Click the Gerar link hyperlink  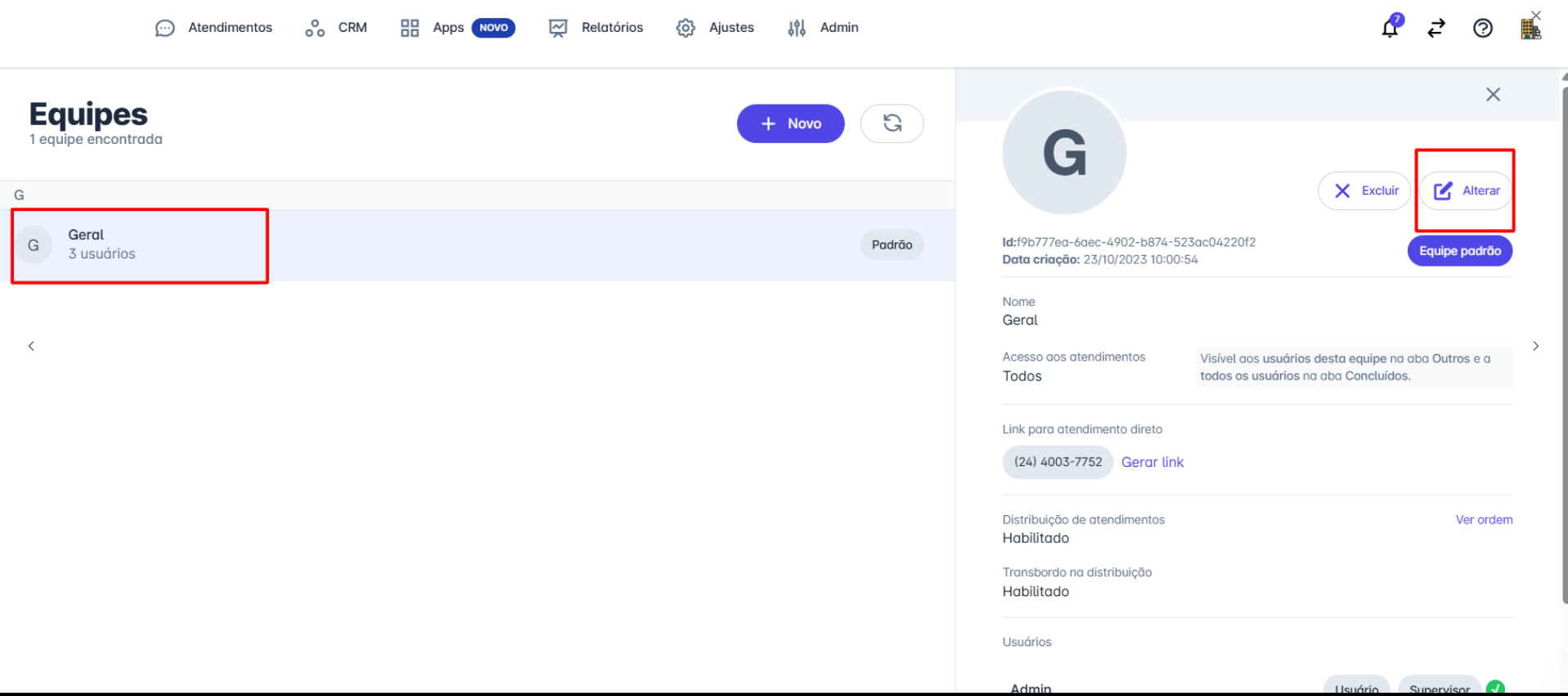pyautogui.click(x=1152, y=462)
